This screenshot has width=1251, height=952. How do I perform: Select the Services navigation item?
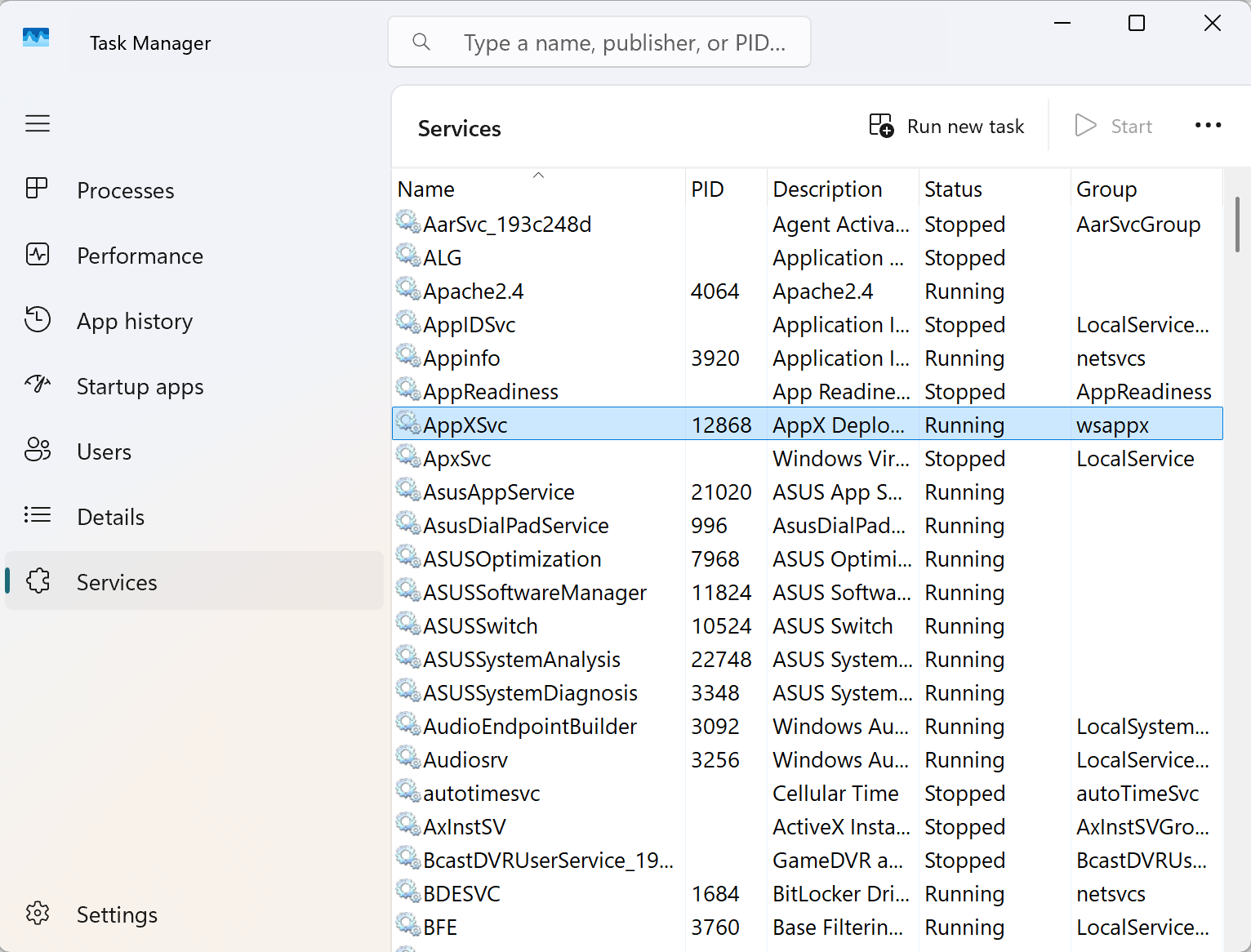(194, 582)
